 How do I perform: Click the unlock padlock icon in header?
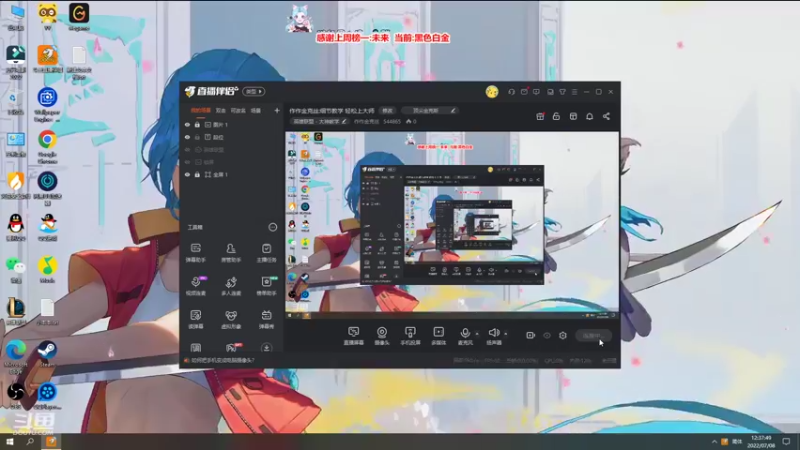pos(556,116)
